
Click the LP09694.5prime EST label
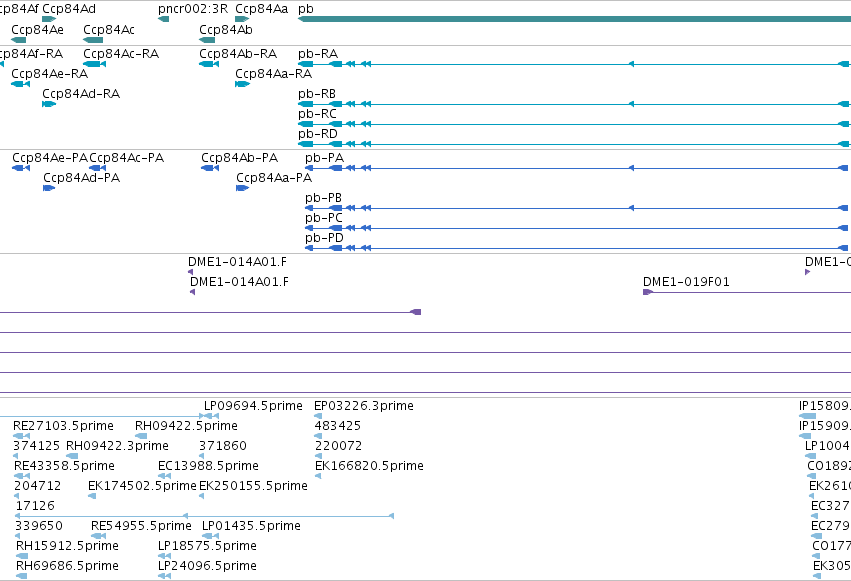tap(253, 406)
